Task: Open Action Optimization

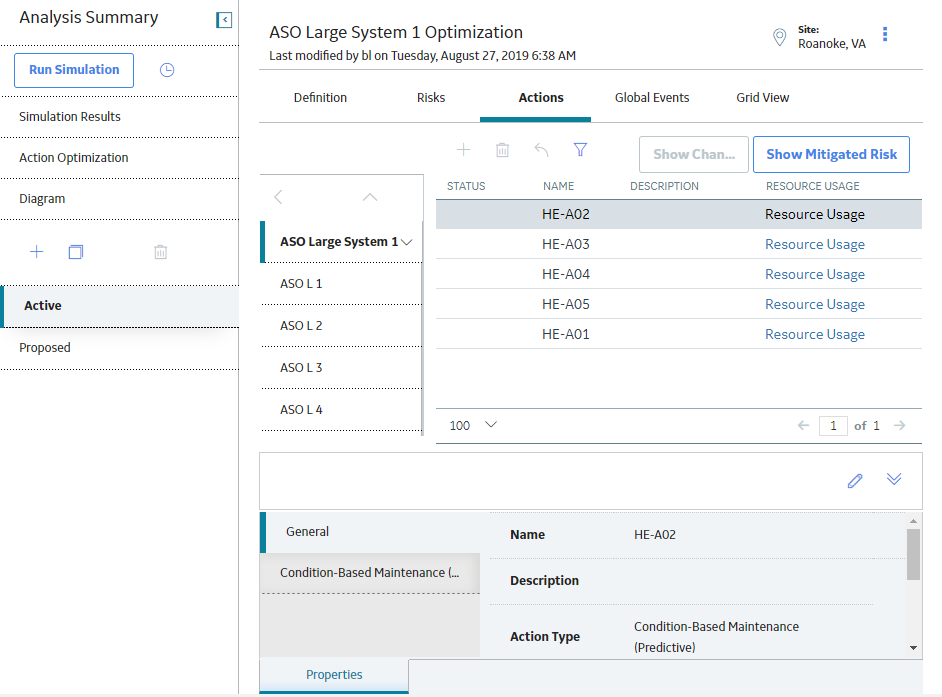Action: point(120,158)
